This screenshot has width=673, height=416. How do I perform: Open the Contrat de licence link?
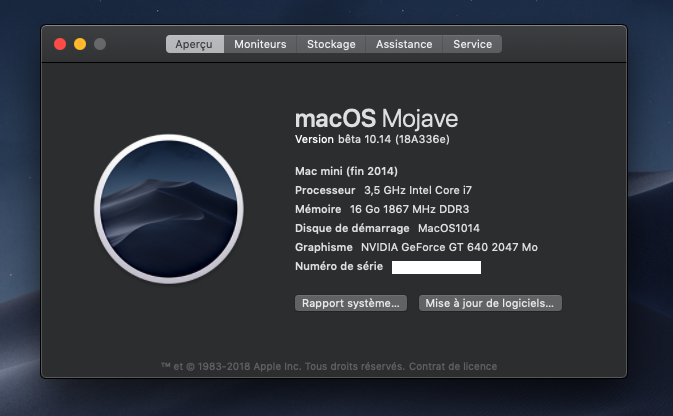453,366
